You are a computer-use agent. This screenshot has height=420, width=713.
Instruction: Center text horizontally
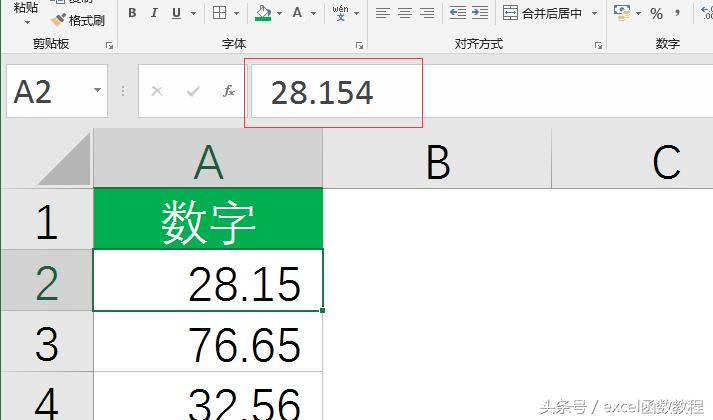[x=405, y=13]
